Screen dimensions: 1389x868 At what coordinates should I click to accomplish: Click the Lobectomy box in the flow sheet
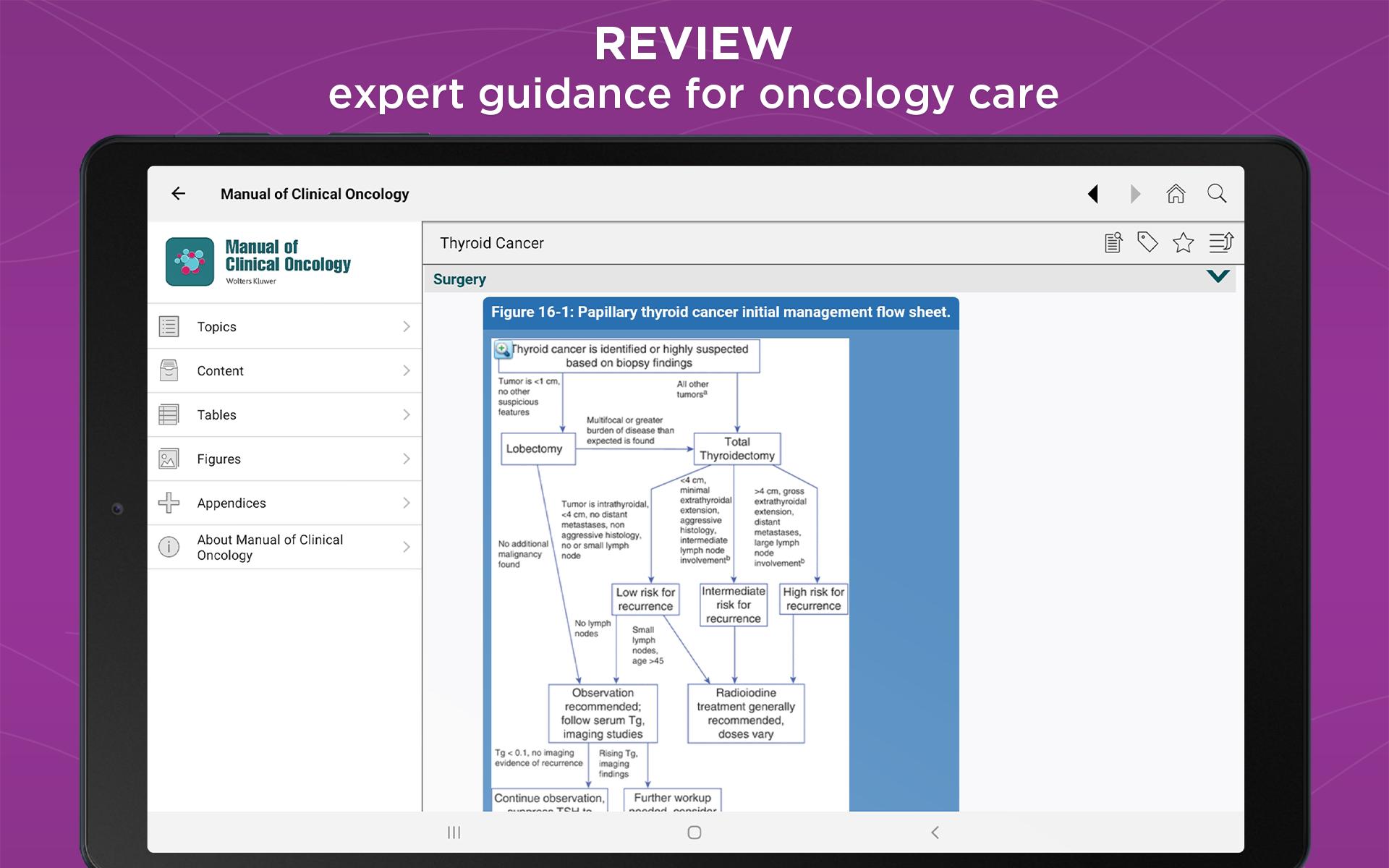[x=538, y=448]
